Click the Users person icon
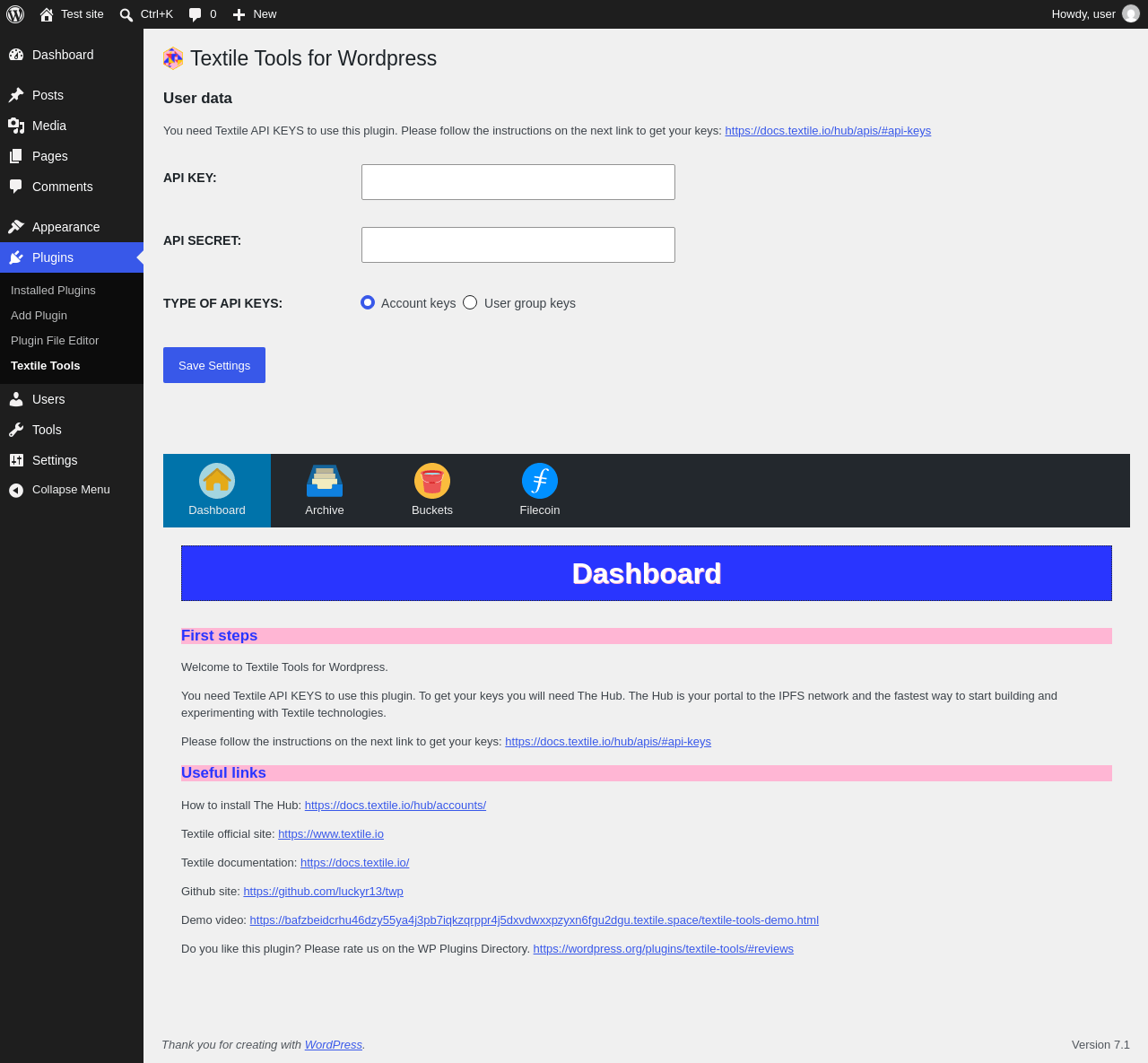 click(x=16, y=399)
